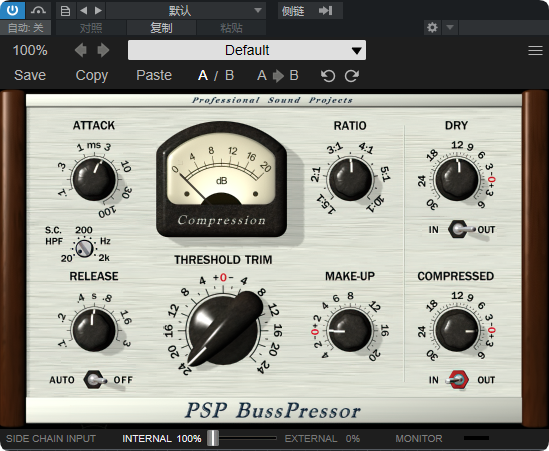Screen dimensions: 549x451
Task: Toggle the DRY IN / OUT switch
Action: (x=461, y=229)
